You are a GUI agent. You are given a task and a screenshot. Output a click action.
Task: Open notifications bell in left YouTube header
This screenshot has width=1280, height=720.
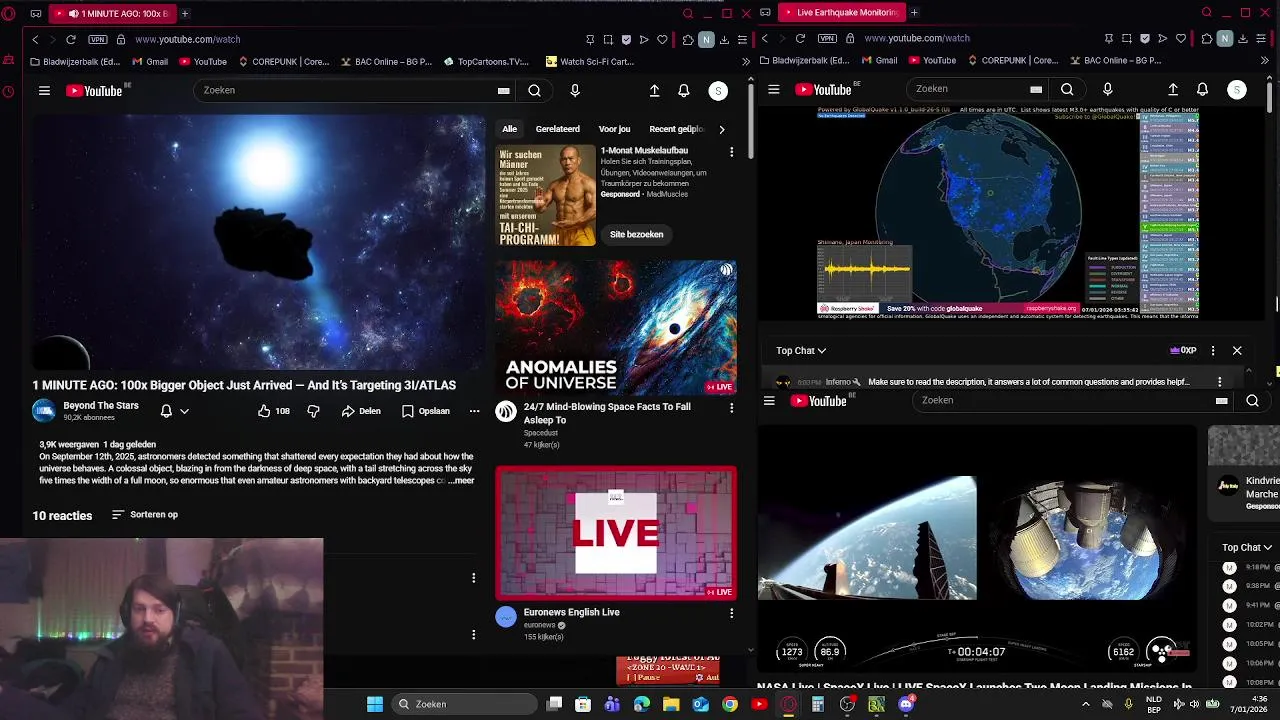(684, 91)
